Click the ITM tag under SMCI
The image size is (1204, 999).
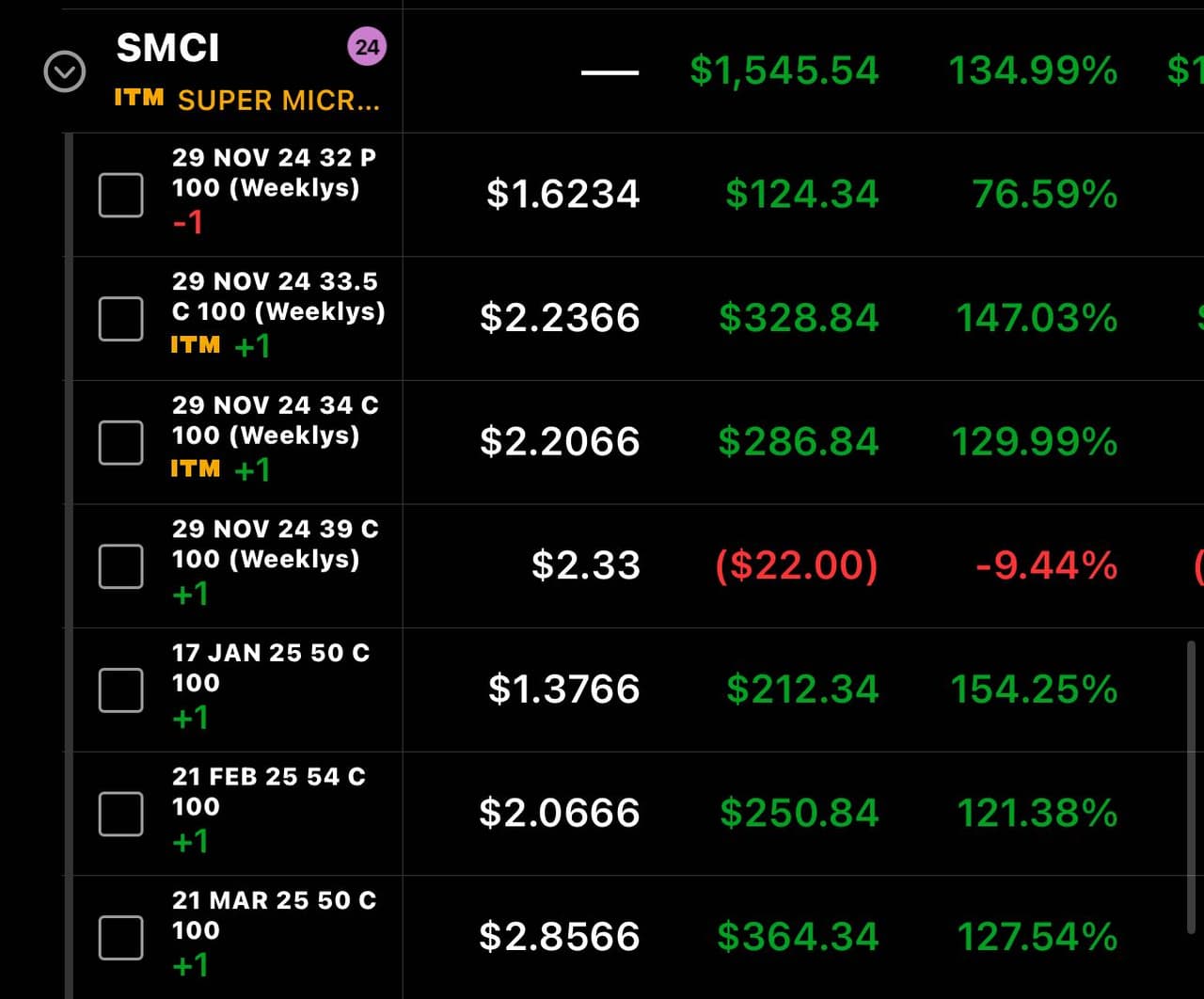pyautogui.click(x=138, y=98)
